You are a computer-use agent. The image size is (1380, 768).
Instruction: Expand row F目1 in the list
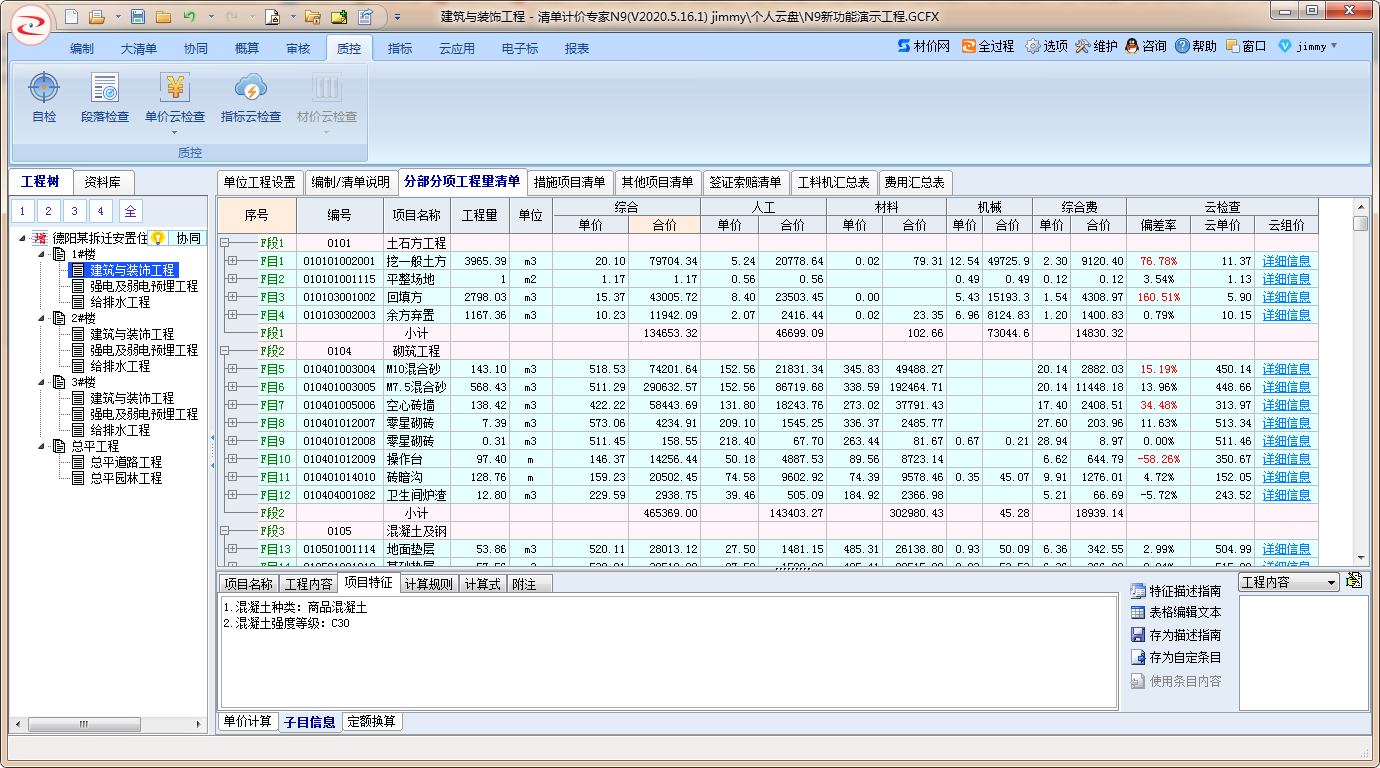(x=232, y=261)
